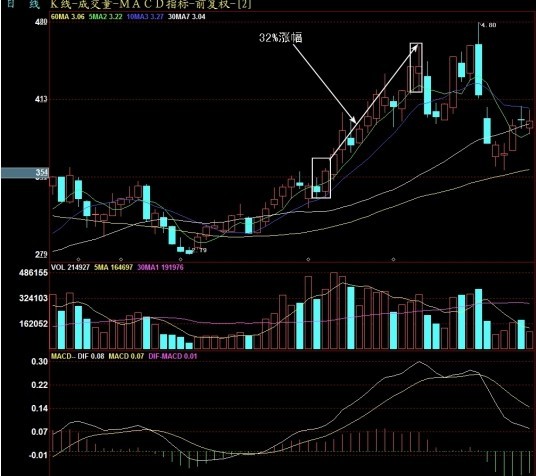Click the 32%涨幅 annotation text
The image size is (536, 476).
(281, 38)
